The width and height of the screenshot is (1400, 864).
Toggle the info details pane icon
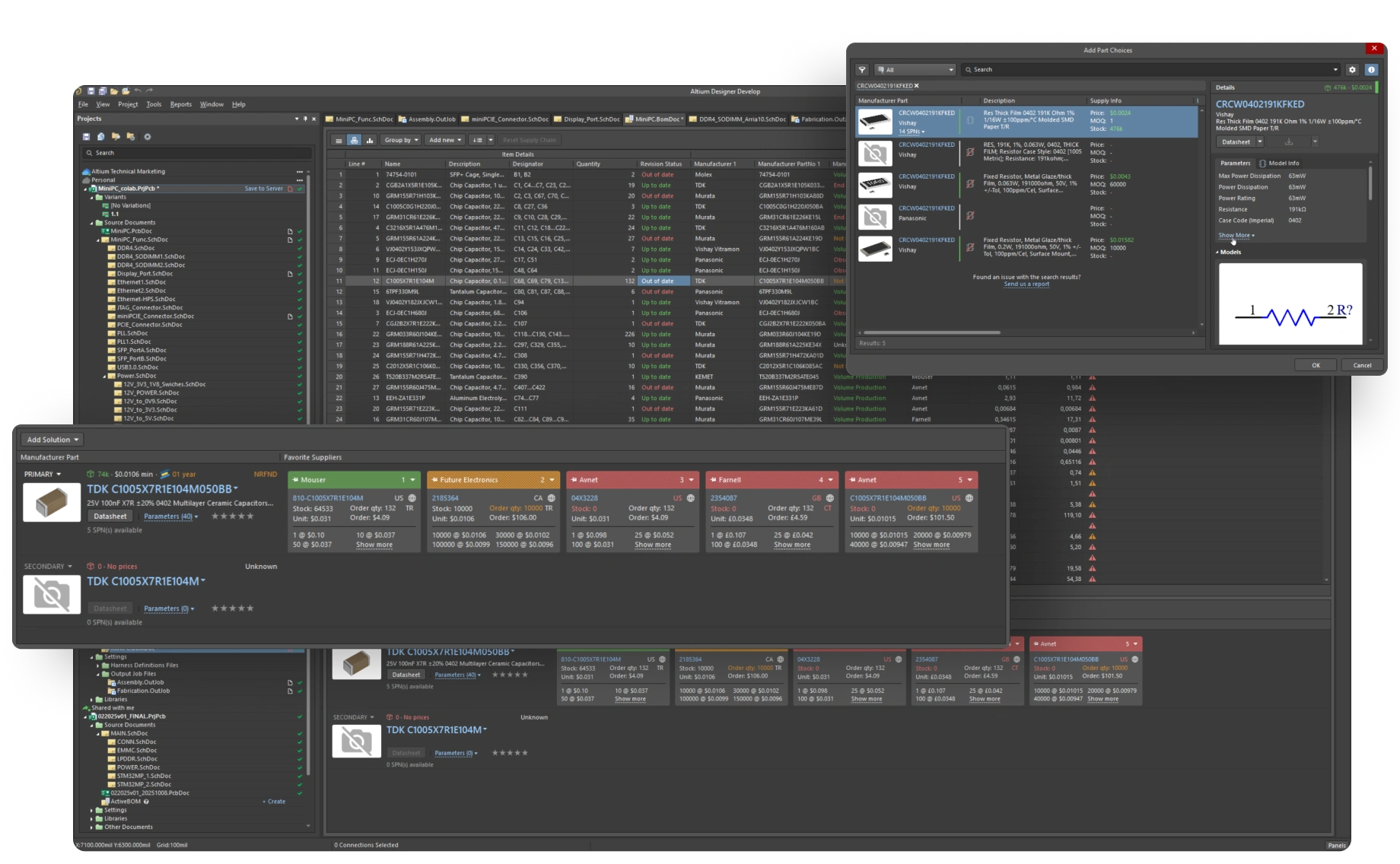(1371, 69)
